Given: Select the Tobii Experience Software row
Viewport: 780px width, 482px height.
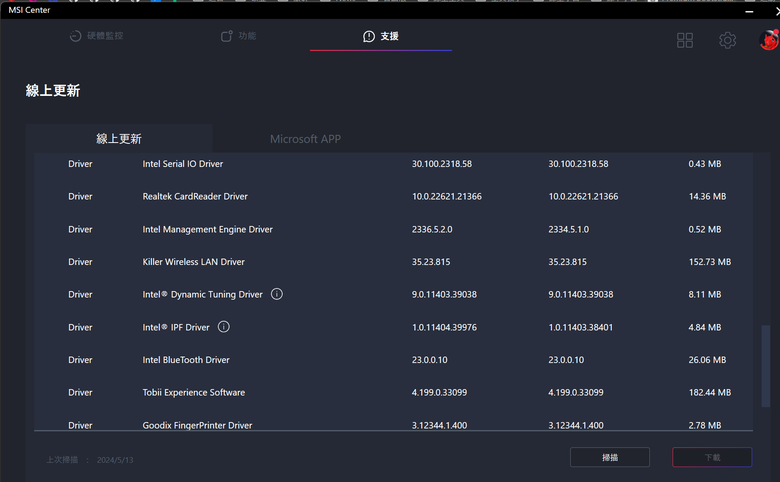Looking at the screenshot, I should tap(393, 392).
